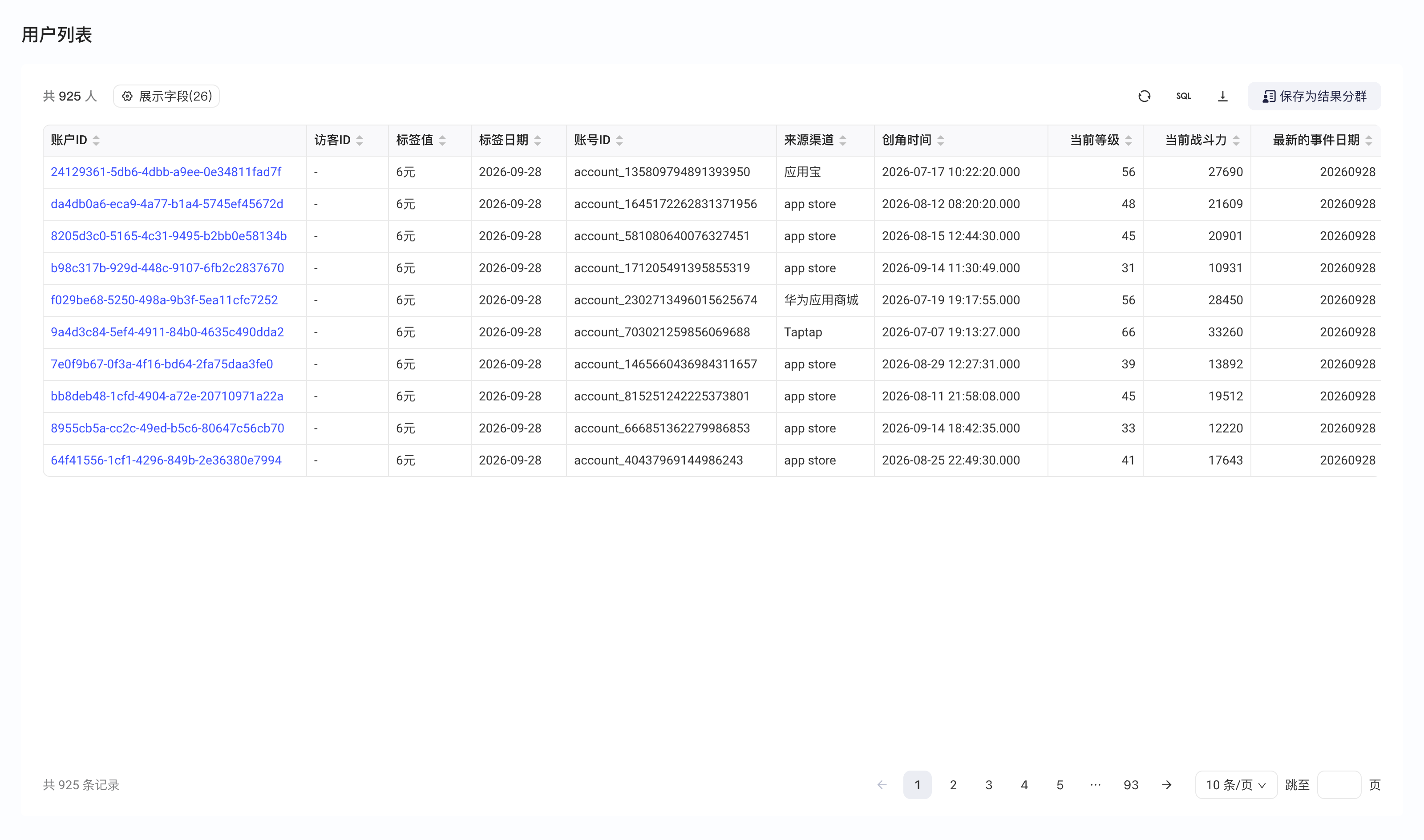
Task: Click the pagination ellipsis
Action: click(x=1095, y=784)
